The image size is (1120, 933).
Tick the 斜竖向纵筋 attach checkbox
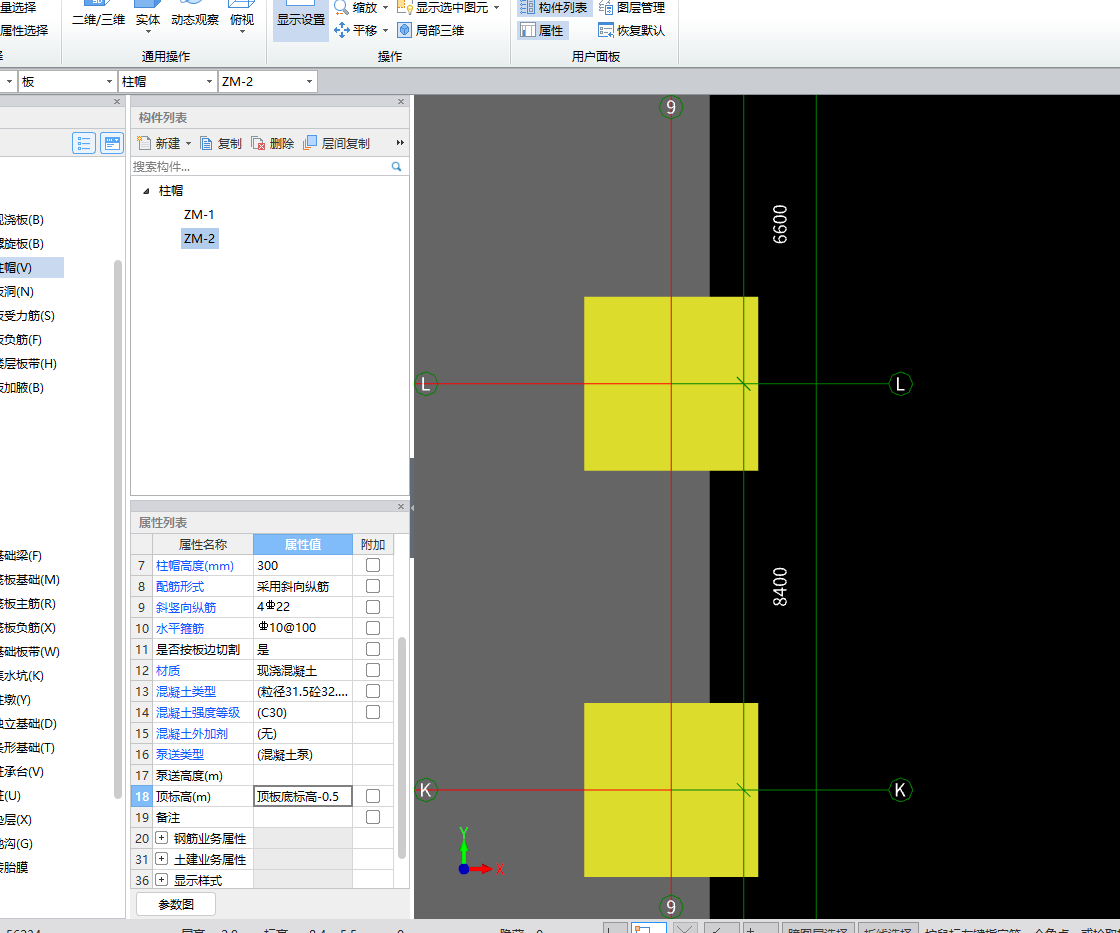tap(373, 607)
